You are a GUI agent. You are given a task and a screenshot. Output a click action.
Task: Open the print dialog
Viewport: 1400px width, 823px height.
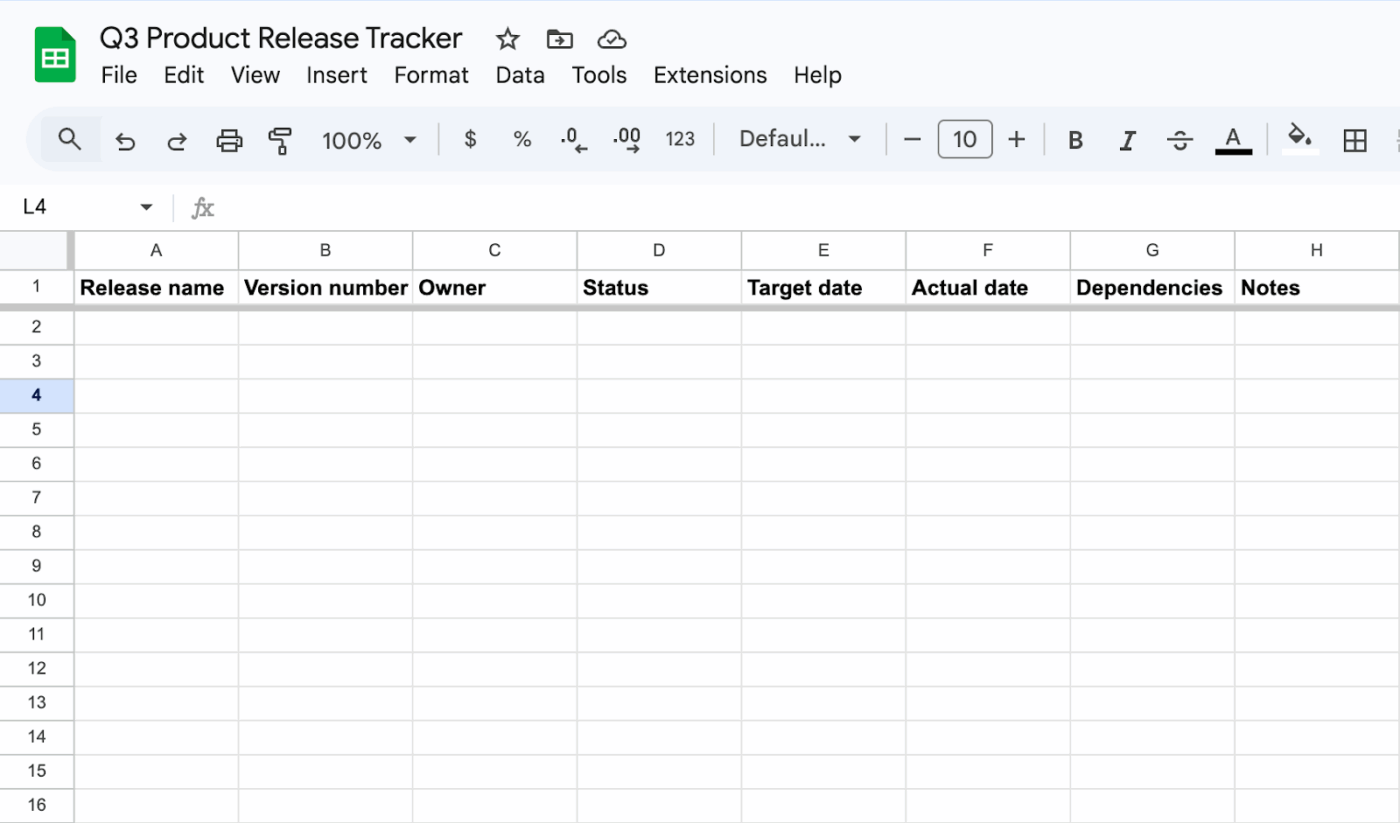coord(229,140)
